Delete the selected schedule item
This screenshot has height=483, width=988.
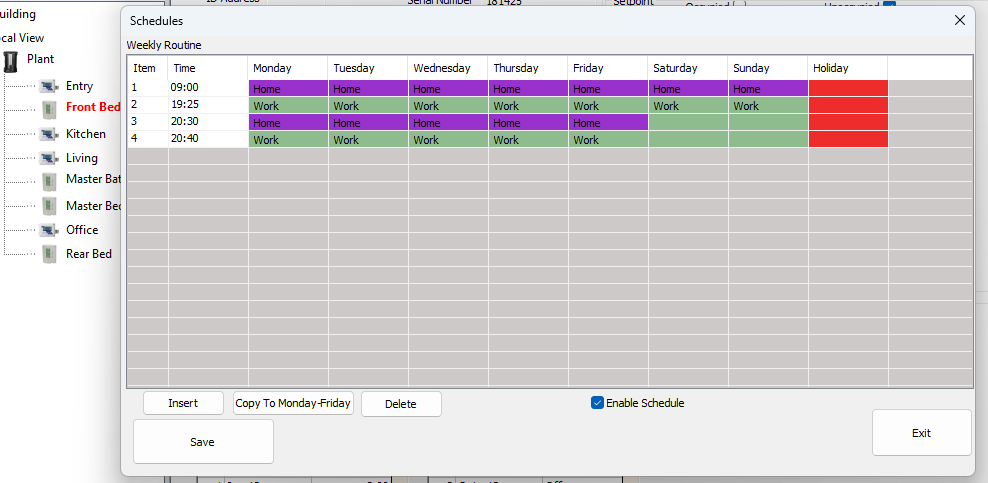[400, 404]
